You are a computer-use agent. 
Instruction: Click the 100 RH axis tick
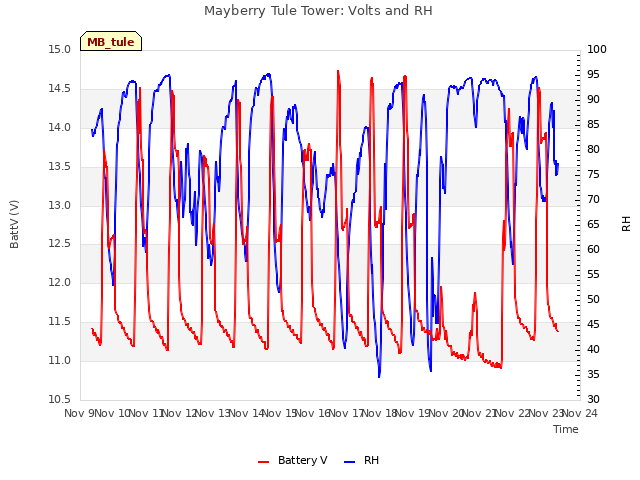tap(596, 50)
